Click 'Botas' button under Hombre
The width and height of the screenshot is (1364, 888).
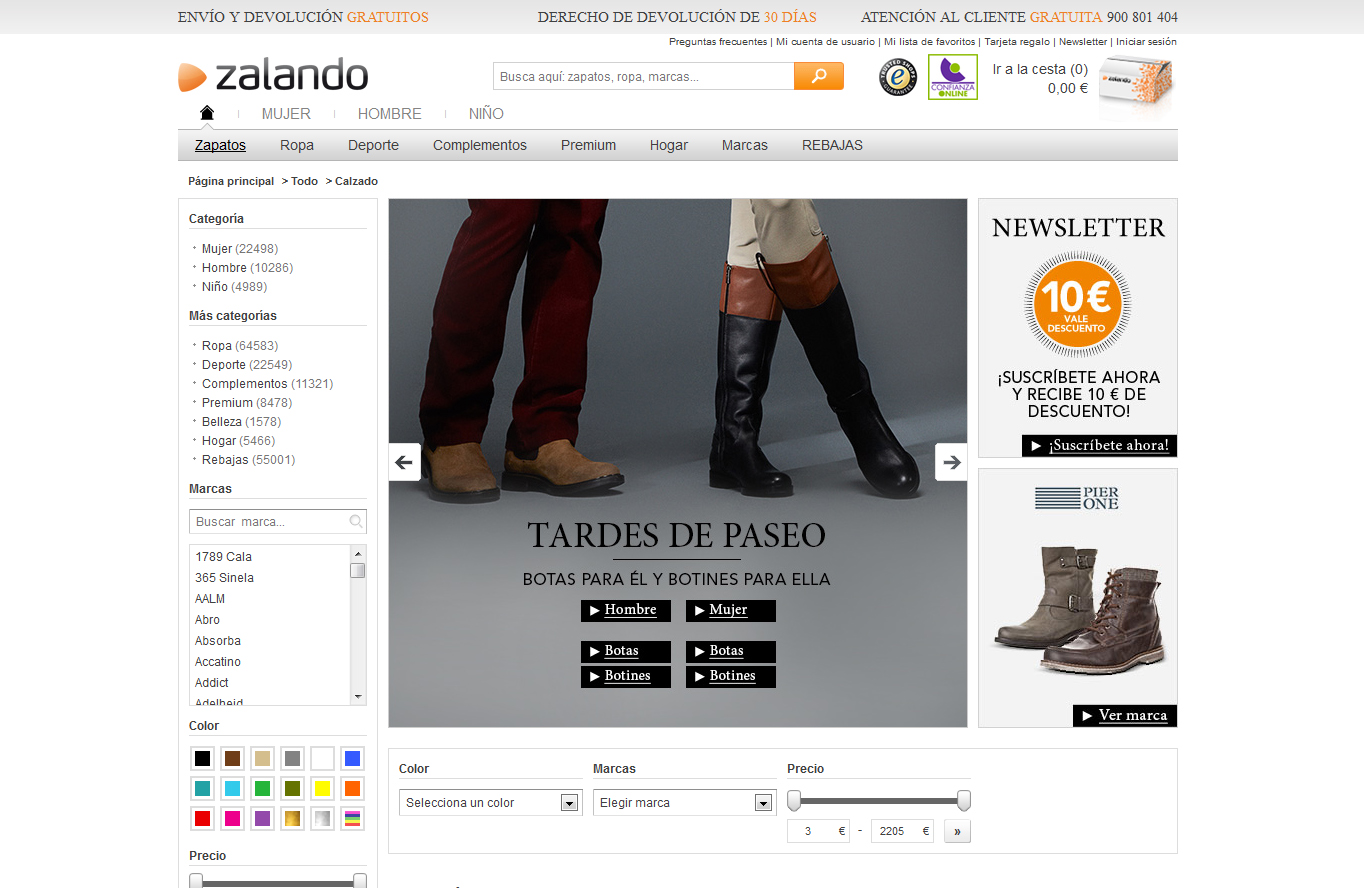pos(626,651)
